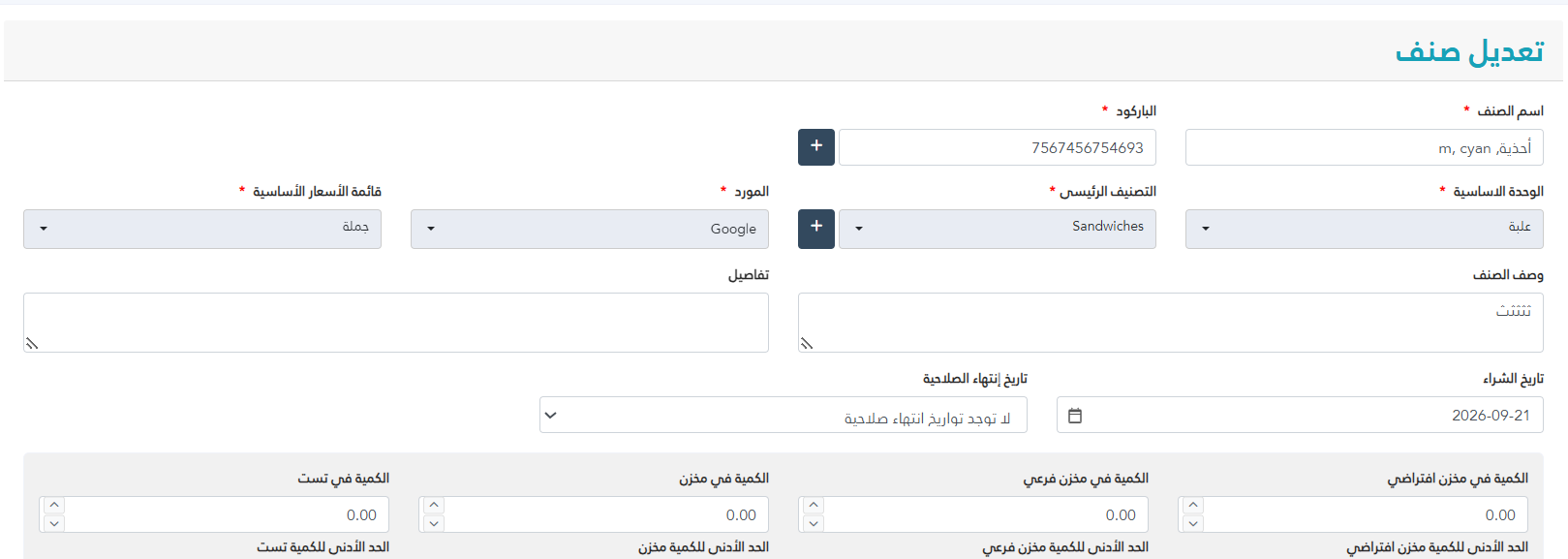Image resolution: width=1568 pixels, height=559 pixels.
Task: Click the plus button beside barcode field
Action: pyautogui.click(x=816, y=147)
